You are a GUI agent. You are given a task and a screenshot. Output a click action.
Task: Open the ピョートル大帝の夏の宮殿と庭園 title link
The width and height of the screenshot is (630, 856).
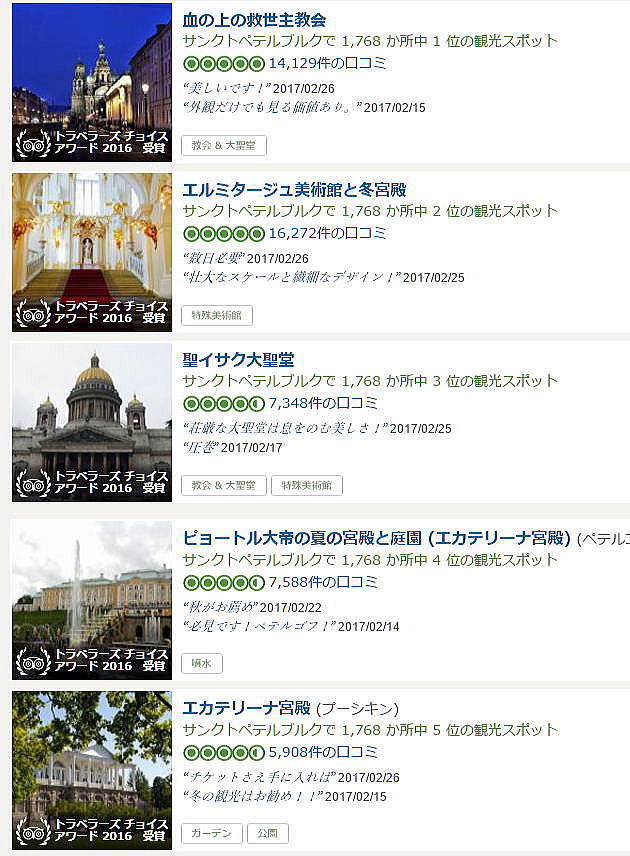(377, 538)
